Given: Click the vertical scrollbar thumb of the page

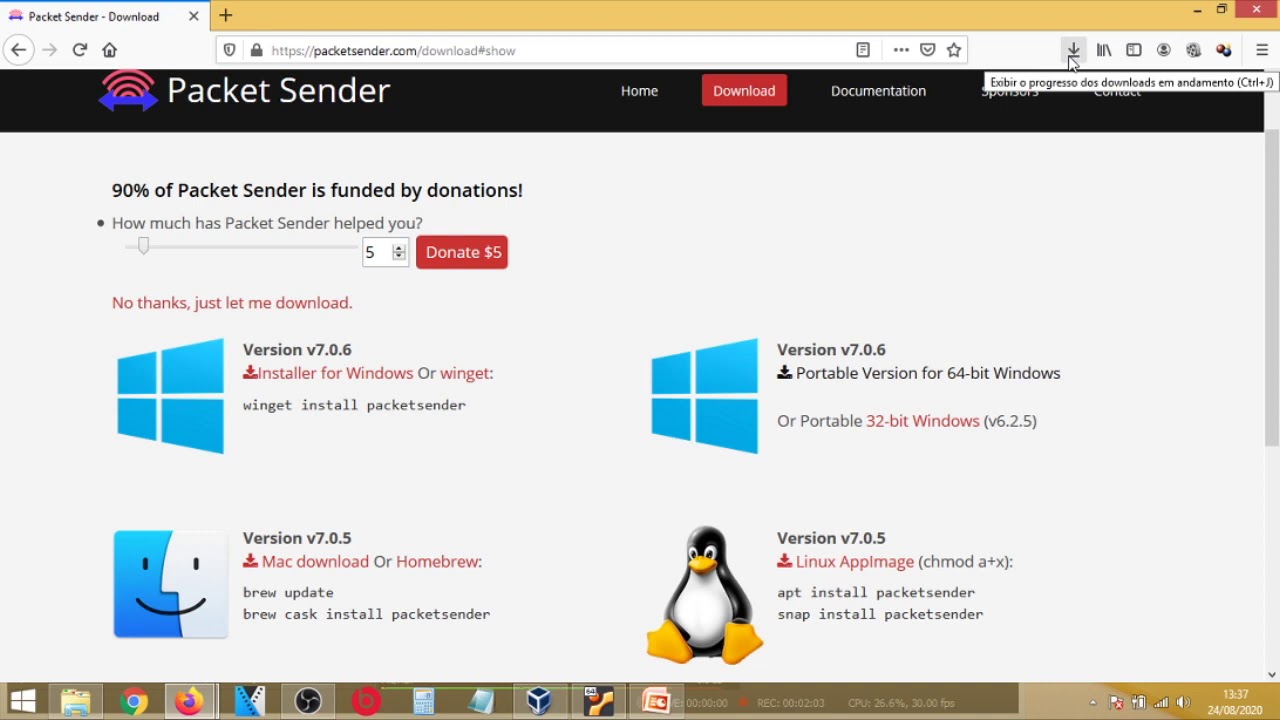Looking at the screenshot, I should pyautogui.click(x=1272, y=288).
